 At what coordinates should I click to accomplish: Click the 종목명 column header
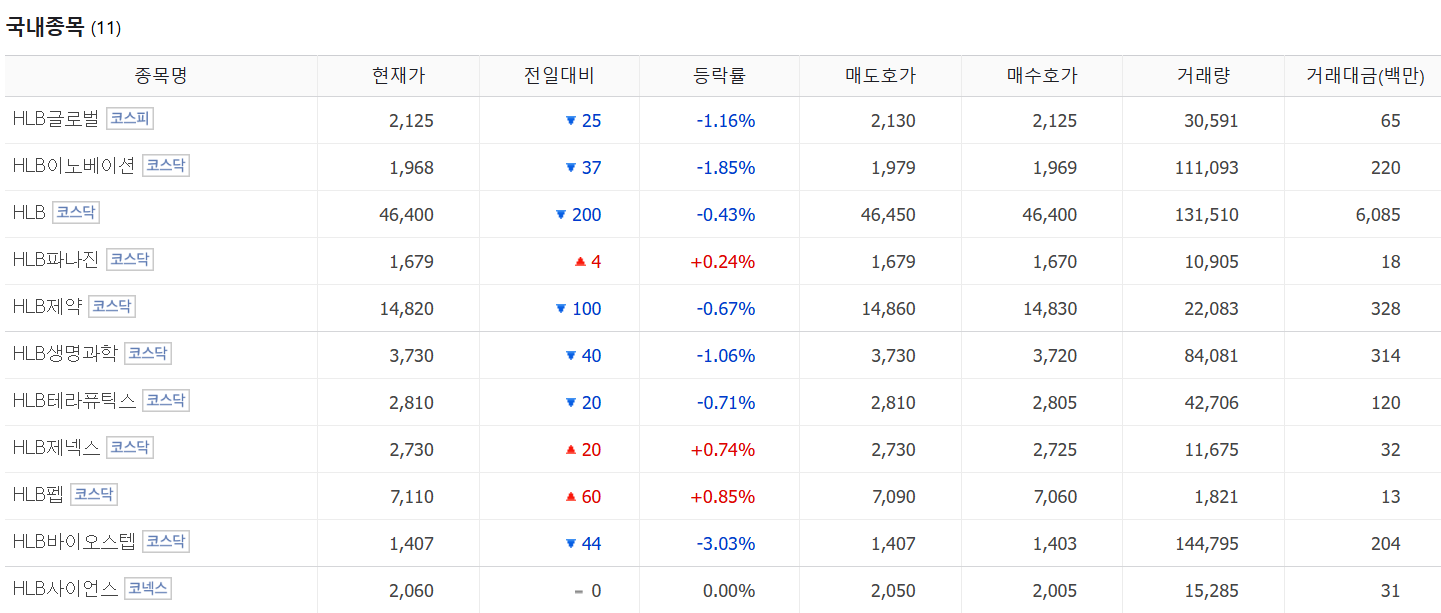pos(161,76)
